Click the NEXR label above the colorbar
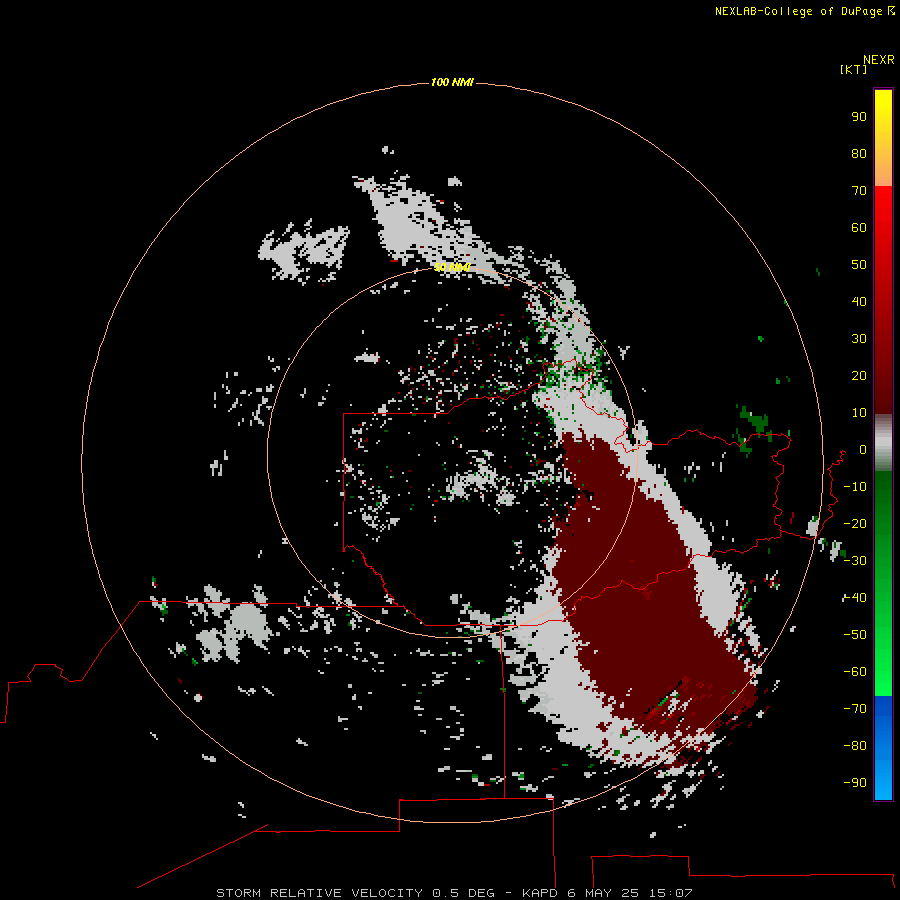The width and height of the screenshot is (900, 900). click(878, 59)
